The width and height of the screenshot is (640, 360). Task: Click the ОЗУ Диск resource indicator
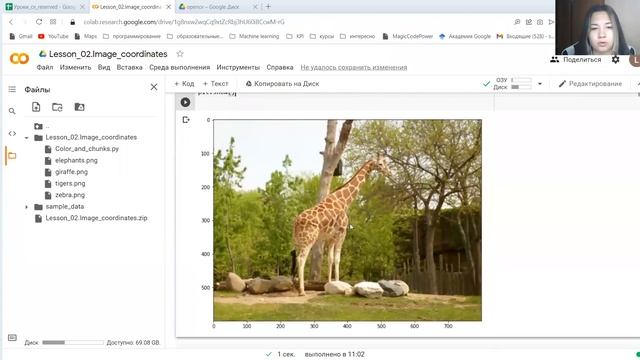(512, 83)
